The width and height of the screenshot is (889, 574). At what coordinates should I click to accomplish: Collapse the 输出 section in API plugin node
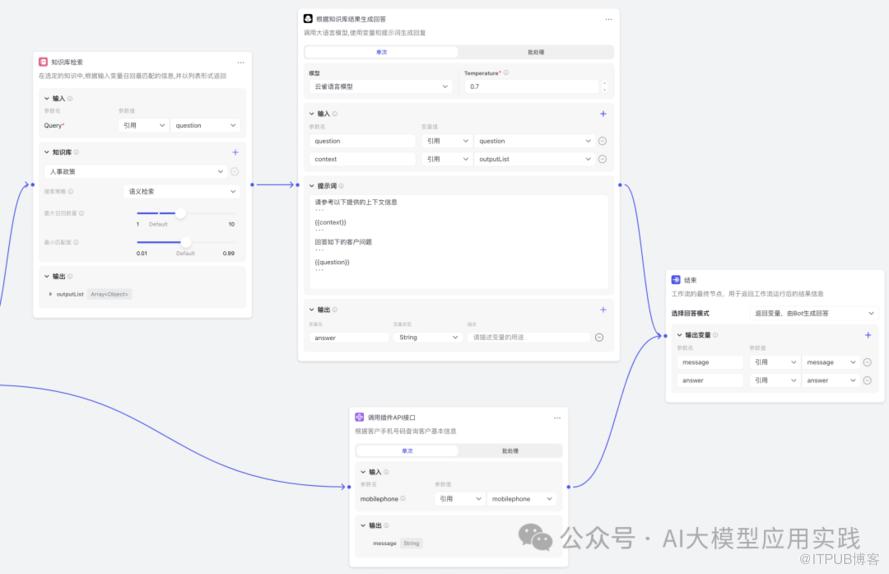point(363,525)
